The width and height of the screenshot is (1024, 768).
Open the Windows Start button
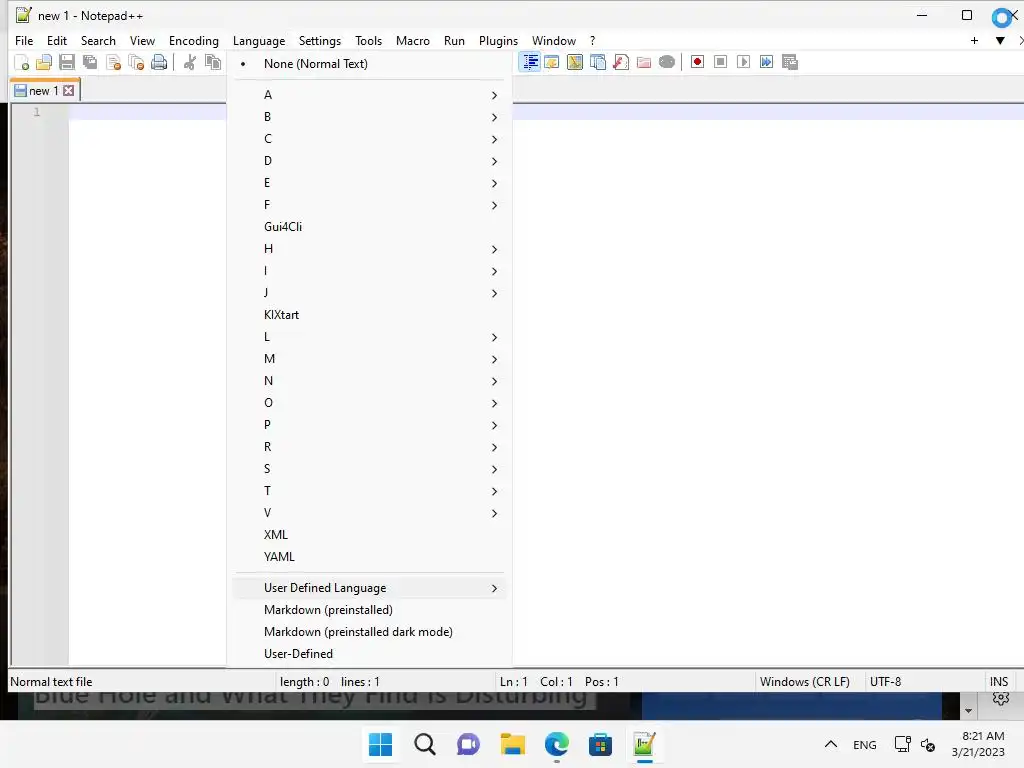click(x=381, y=744)
